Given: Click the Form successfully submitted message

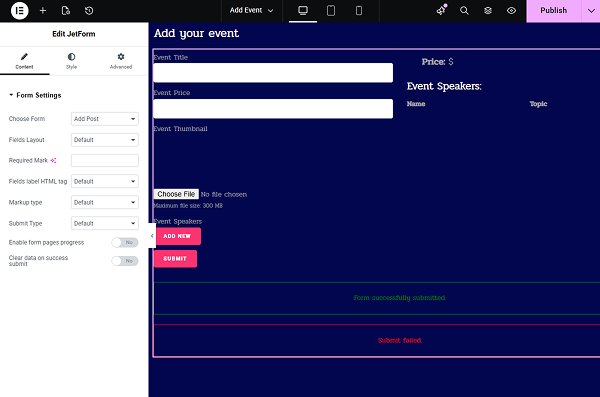Looking at the screenshot, I should [x=399, y=298].
